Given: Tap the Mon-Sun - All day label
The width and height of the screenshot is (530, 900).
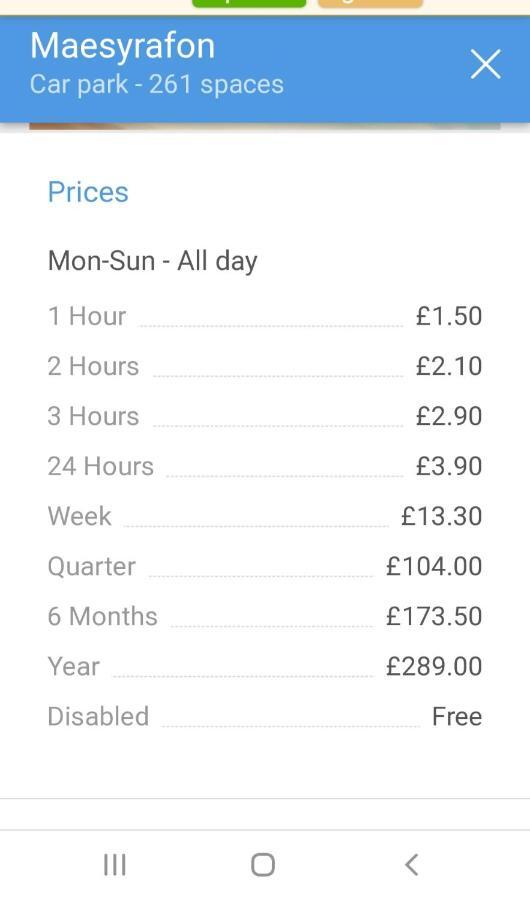Looking at the screenshot, I should pos(153,261).
